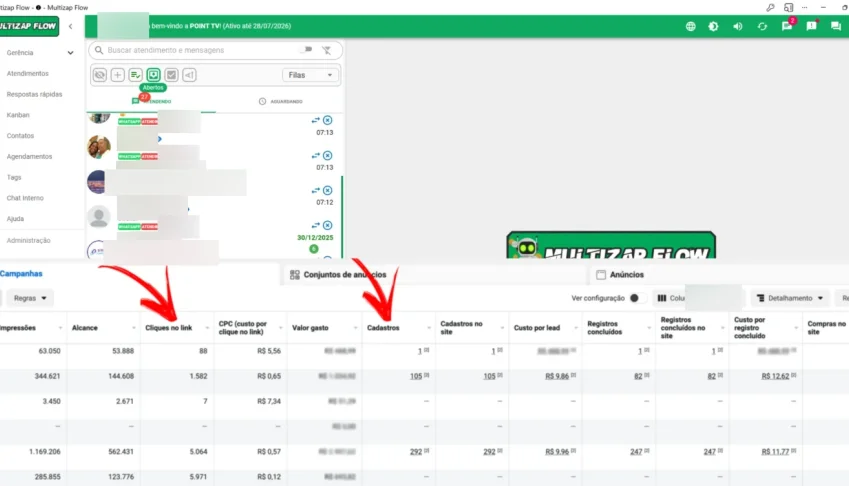Expand the Gerência sidebar section

coord(39,52)
